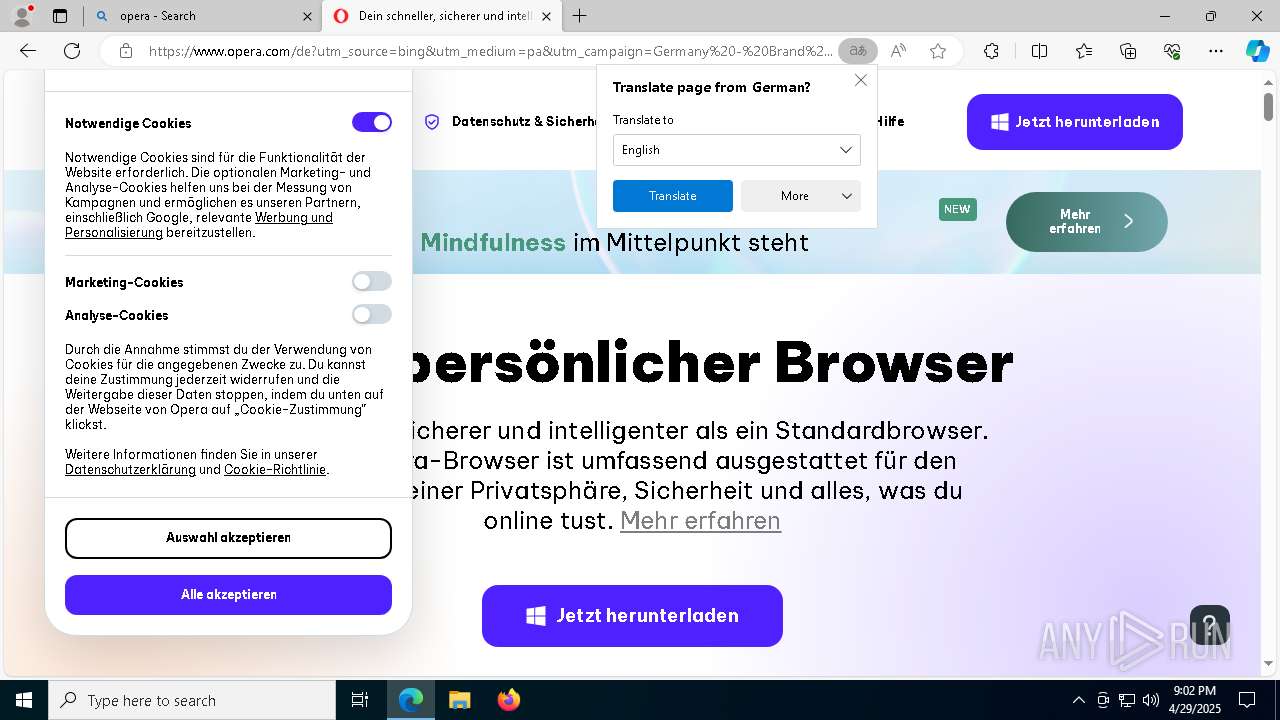Open File Explorer from taskbar

click(459, 700)
